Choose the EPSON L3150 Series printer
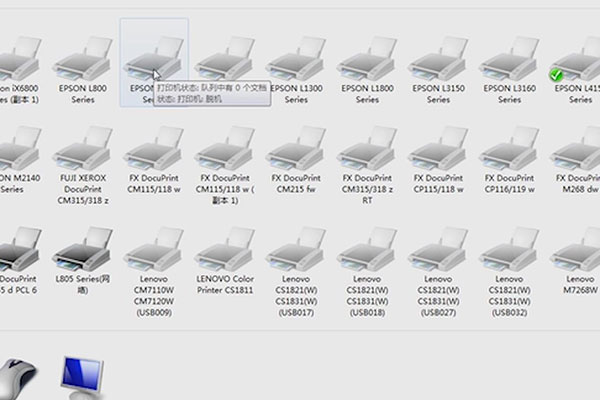Screen dimensions: 600x400 pos(438,60)
